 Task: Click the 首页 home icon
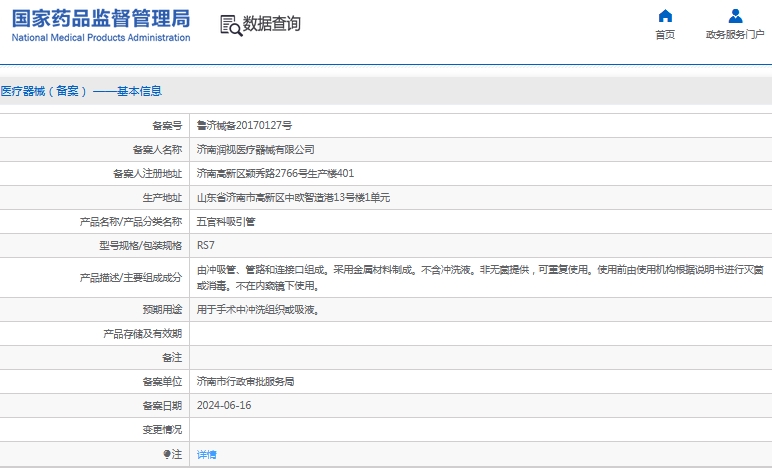[x=665, y=16]
